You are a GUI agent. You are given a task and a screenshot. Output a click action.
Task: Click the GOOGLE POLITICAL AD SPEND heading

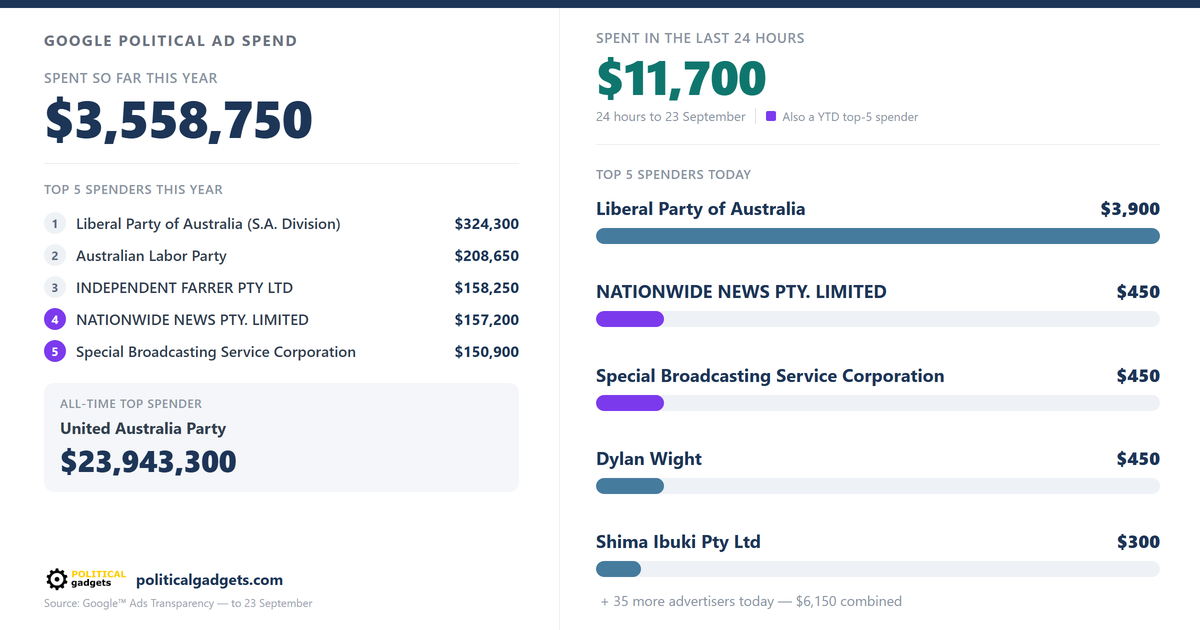tap(170, 41)
